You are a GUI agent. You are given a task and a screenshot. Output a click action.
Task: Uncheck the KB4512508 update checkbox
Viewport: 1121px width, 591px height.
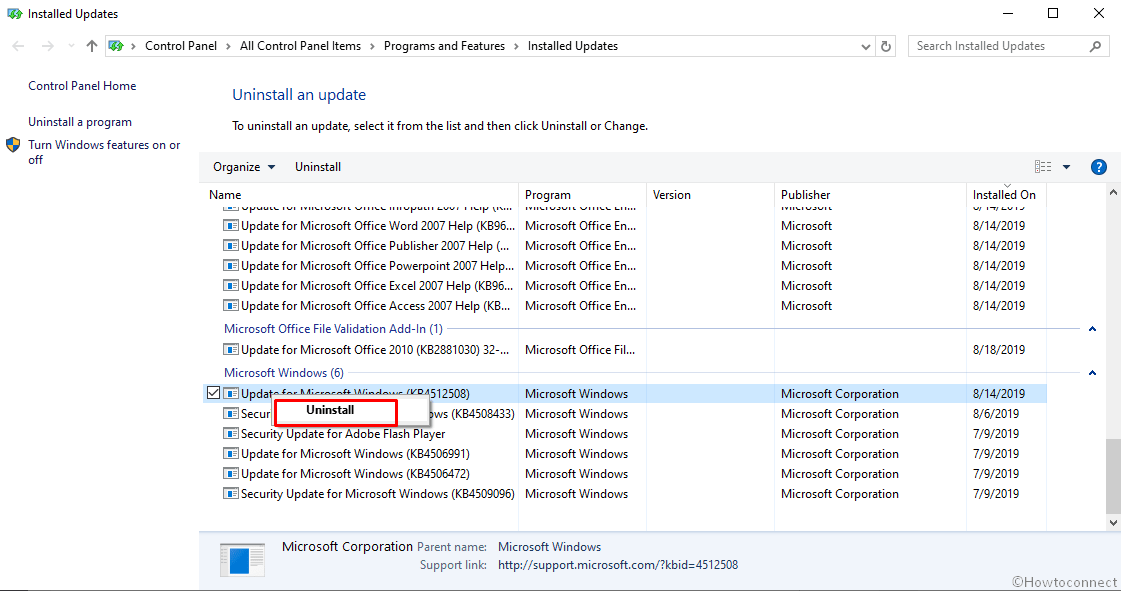[x=213, y=393]
